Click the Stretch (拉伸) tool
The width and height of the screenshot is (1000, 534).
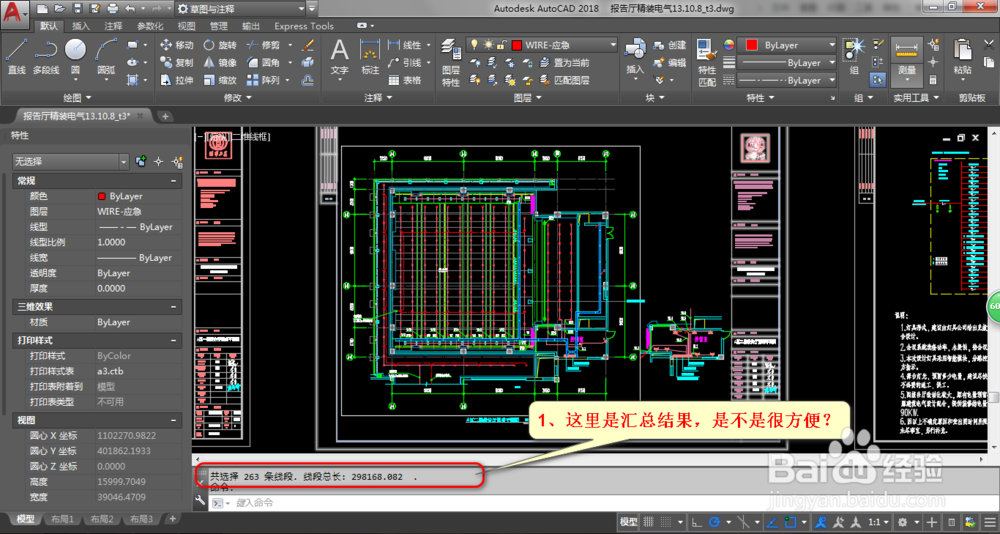click(x=176, y=80)
